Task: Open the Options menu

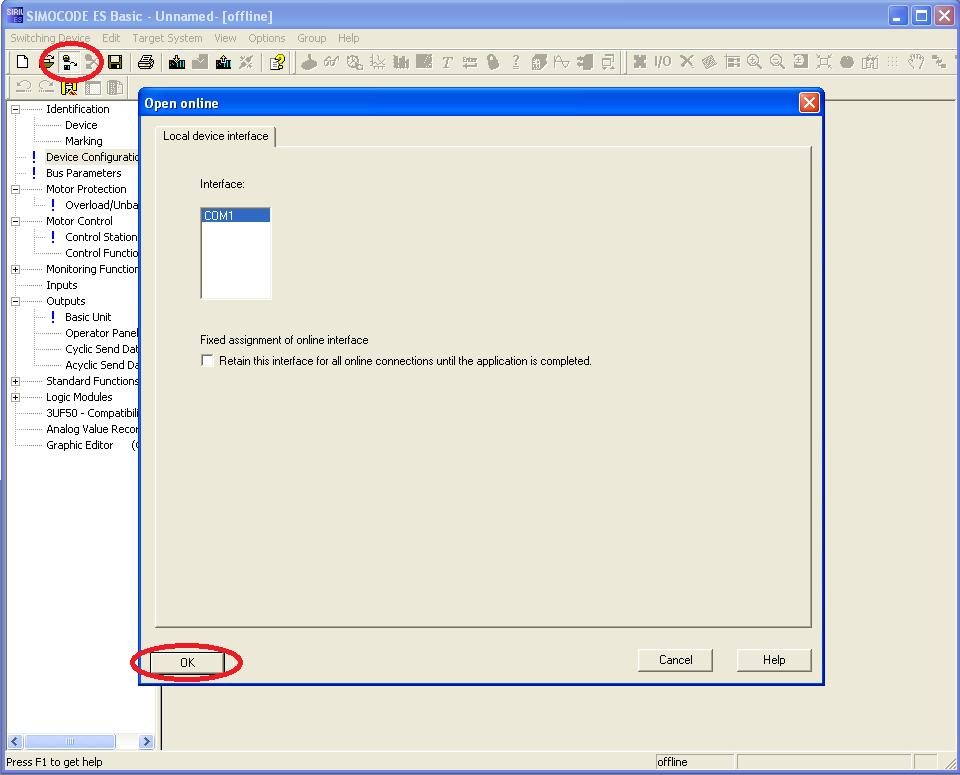Action: click(266, 38)
